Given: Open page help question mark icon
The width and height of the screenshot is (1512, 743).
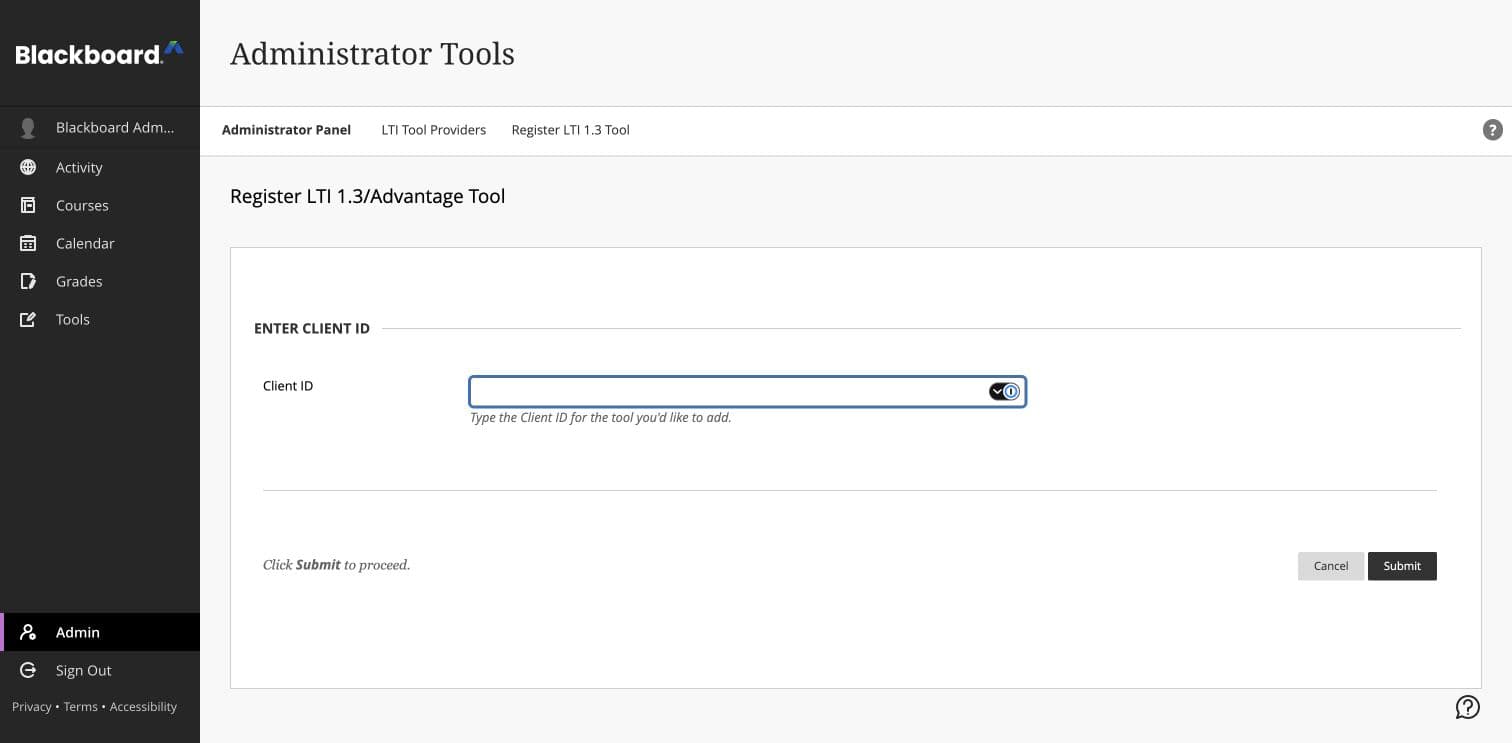Looking at the screenshot, I should (1492, 130).
